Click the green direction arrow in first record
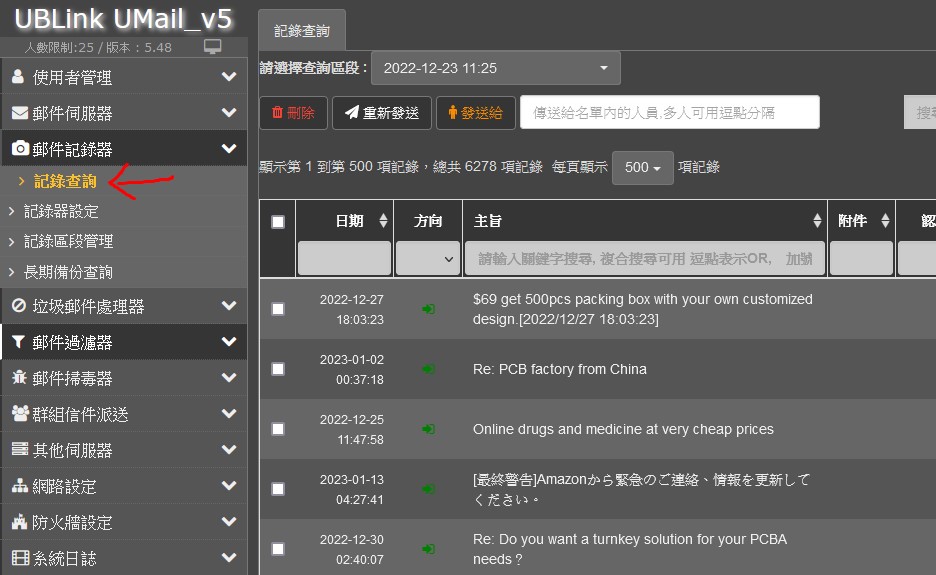 tap(428, 310)
